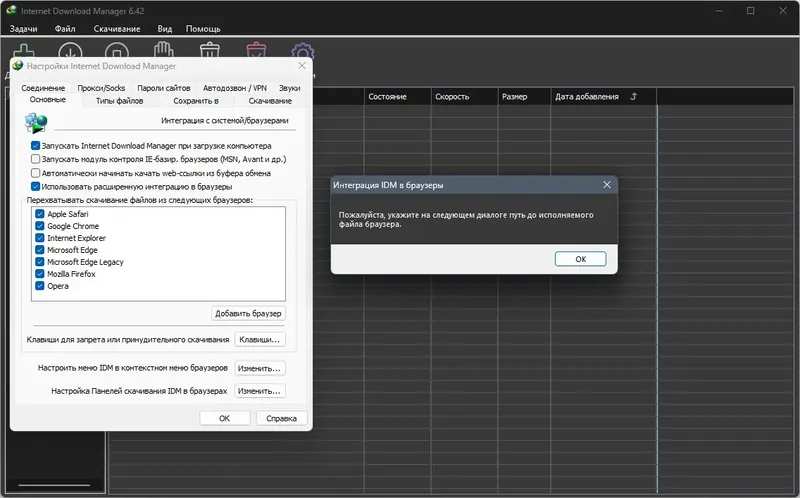The height and width of the screenshot is (498, 800).
Task: Click the Размер column header
Action: [x=524, y=96]
